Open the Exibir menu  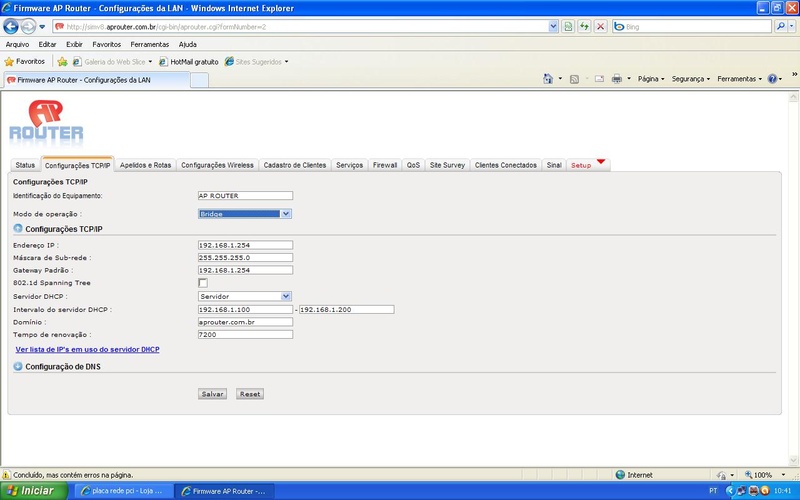(74, 44)
